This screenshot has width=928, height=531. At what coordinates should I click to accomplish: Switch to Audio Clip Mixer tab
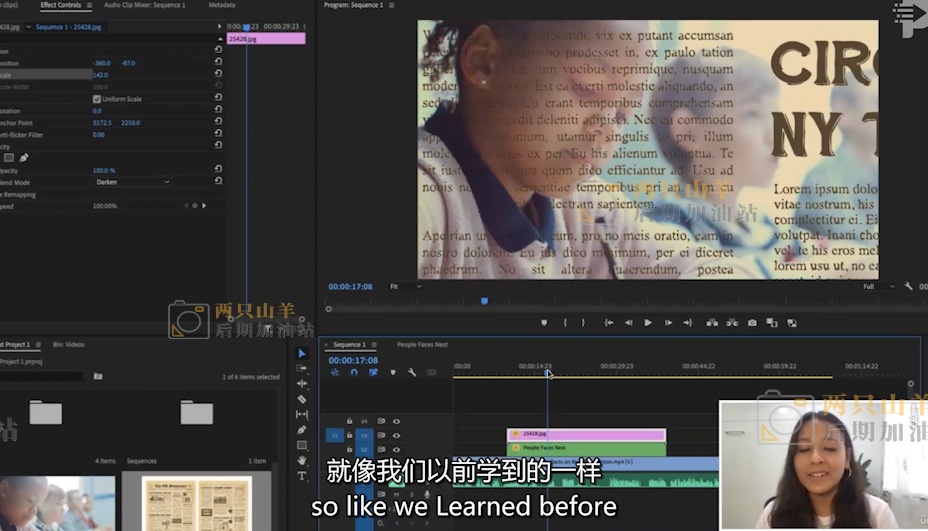click(144, 5)
